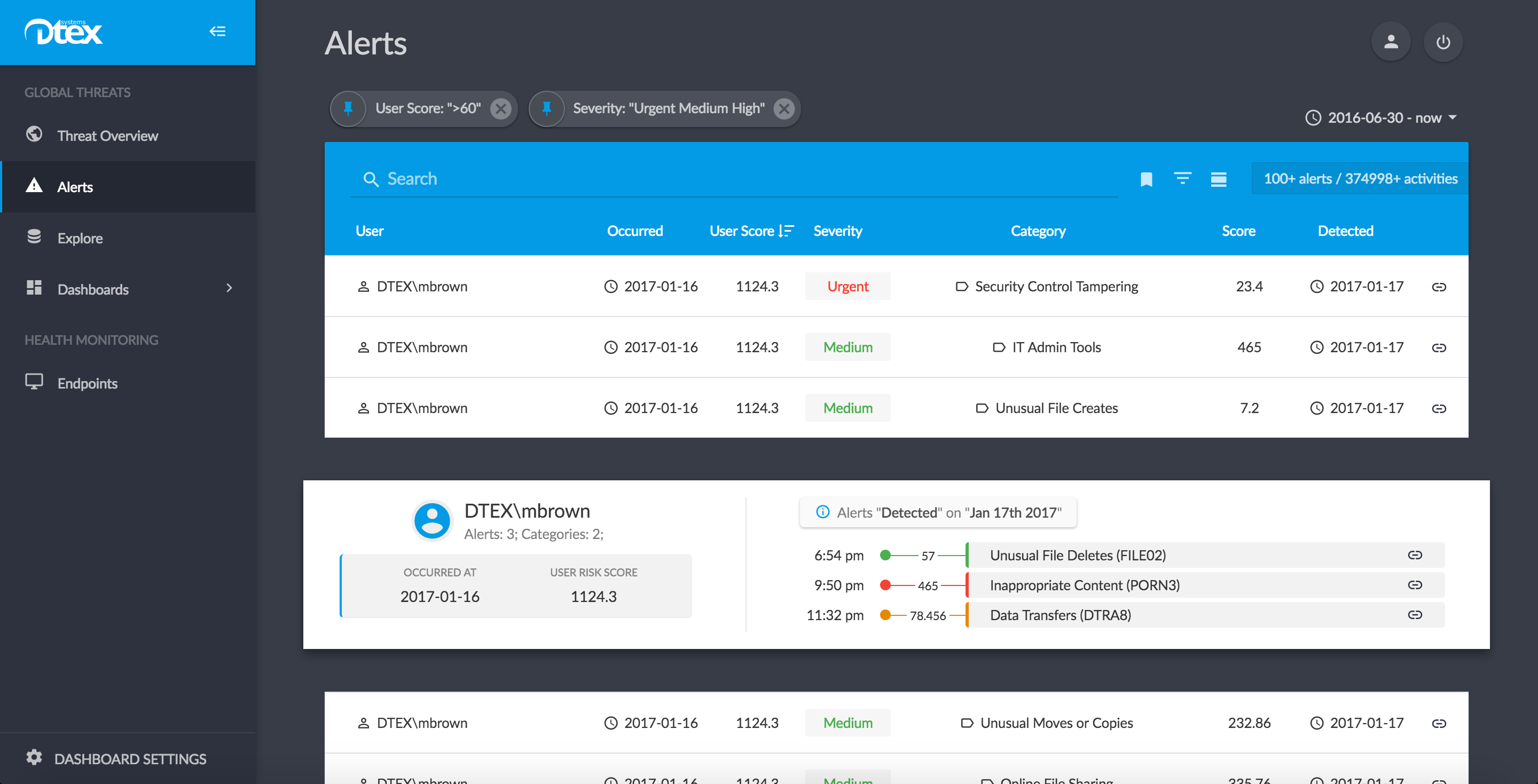Click link icon for Inappropriate Content
This screenshot has width=1538, height=784.
click(x=1415, y=585)
